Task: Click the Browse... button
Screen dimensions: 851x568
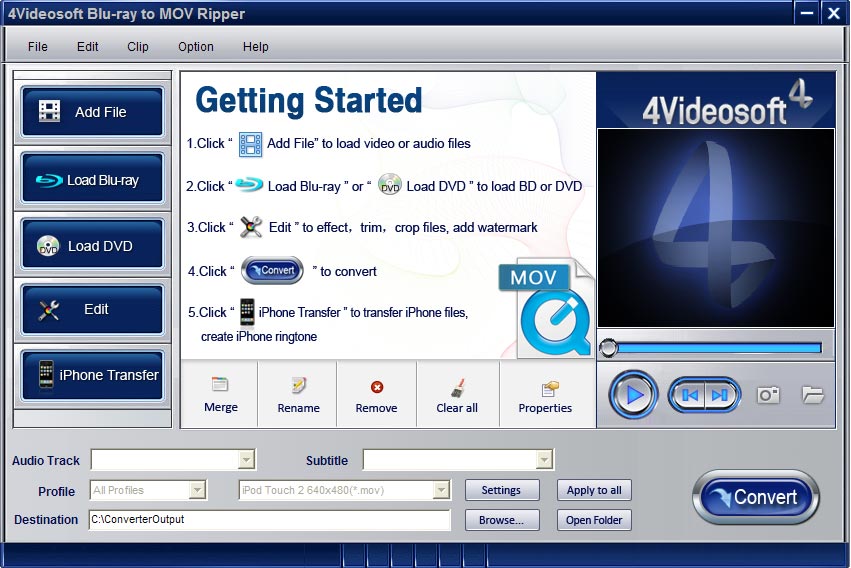Action: (501, 520)
